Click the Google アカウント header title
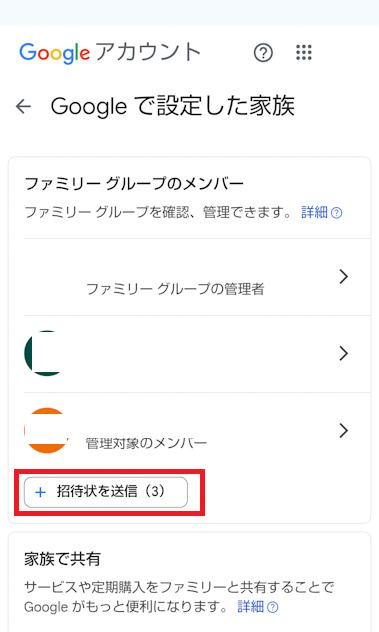 tap(110, 53)
